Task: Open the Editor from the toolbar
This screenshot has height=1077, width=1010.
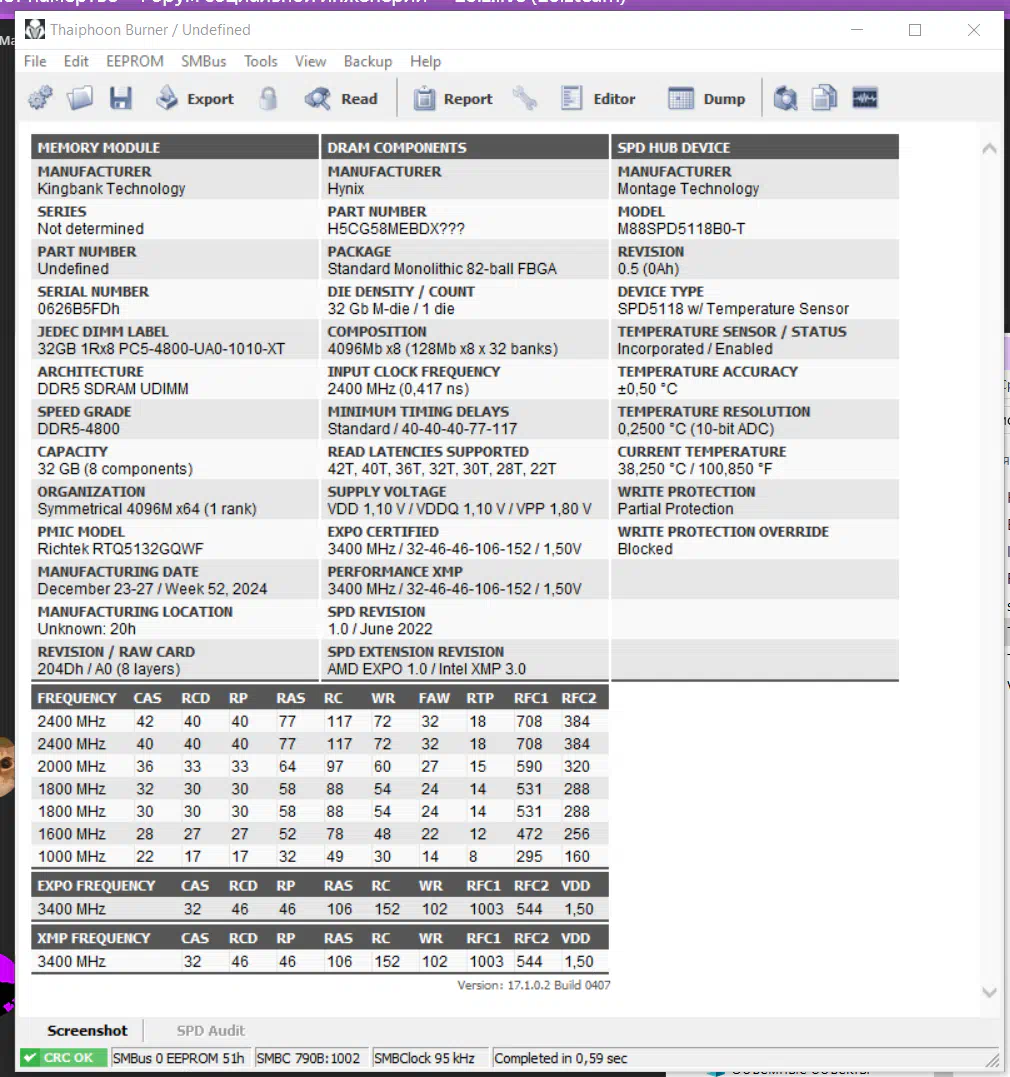Action: coord(598,98)
